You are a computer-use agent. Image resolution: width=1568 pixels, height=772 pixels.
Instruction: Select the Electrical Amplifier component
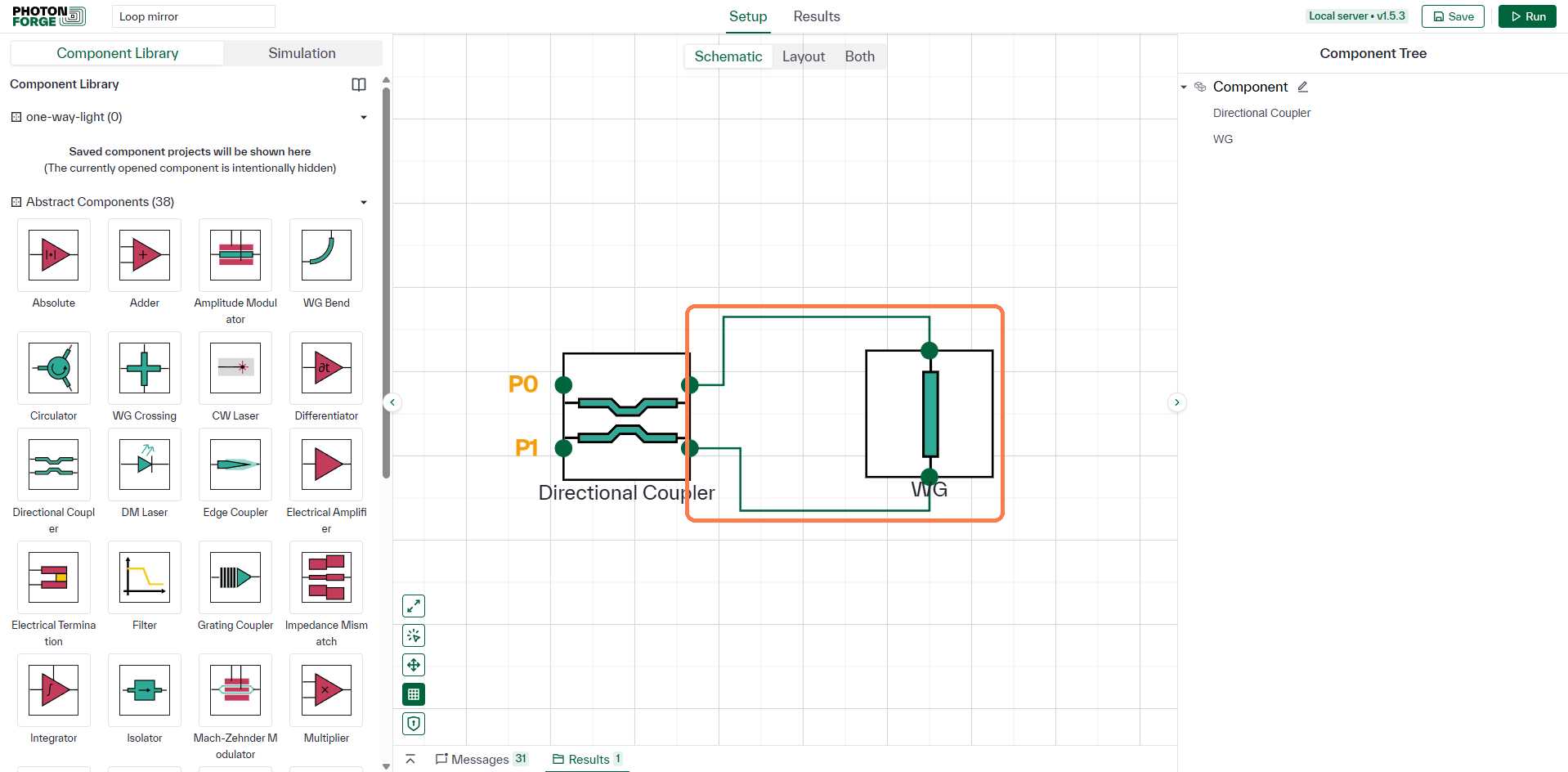(x=326, y=465)
